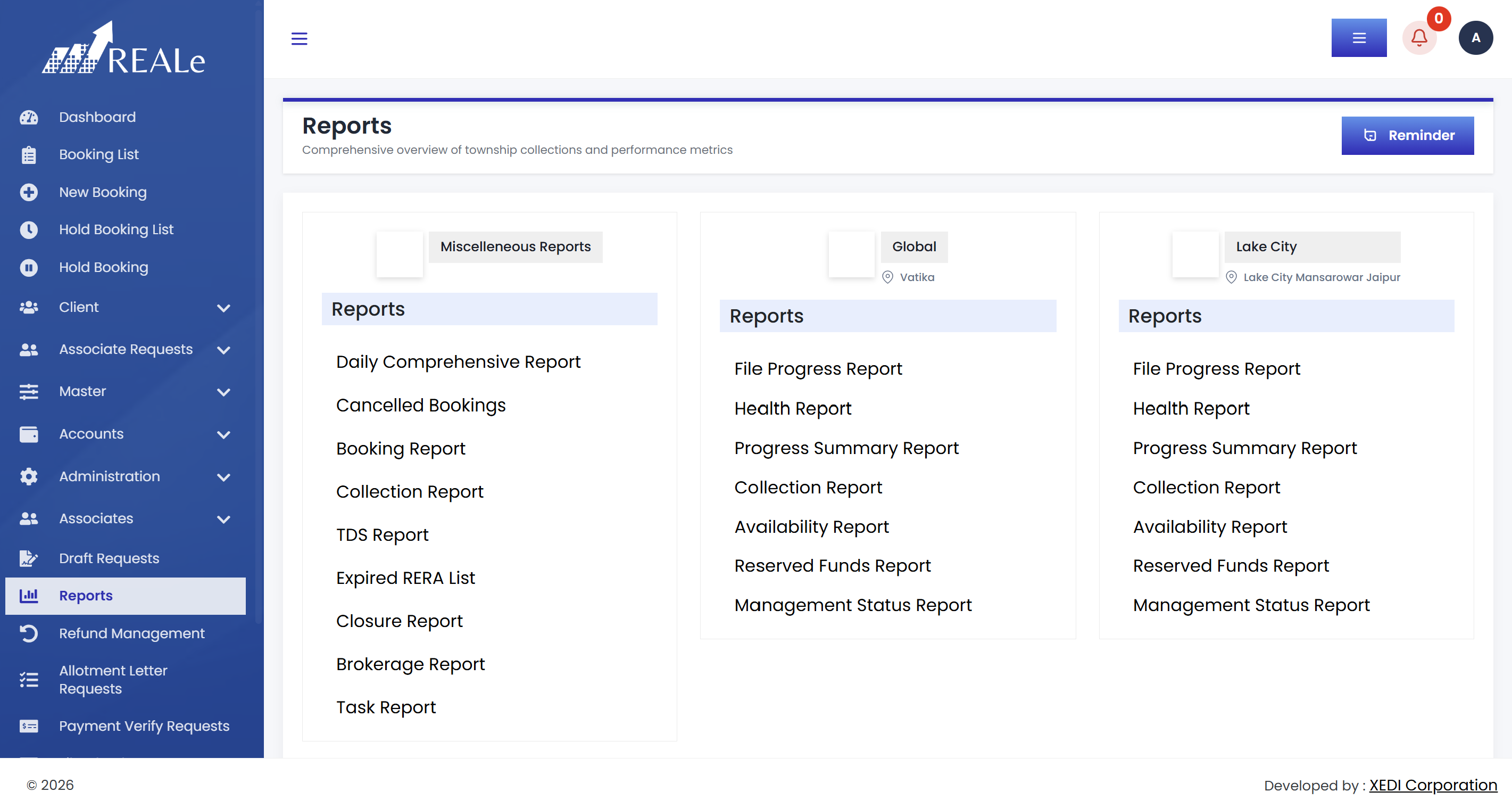Click the Associates people icon
This screenshot has width=1512, height=808.
[x=29, y=519]
